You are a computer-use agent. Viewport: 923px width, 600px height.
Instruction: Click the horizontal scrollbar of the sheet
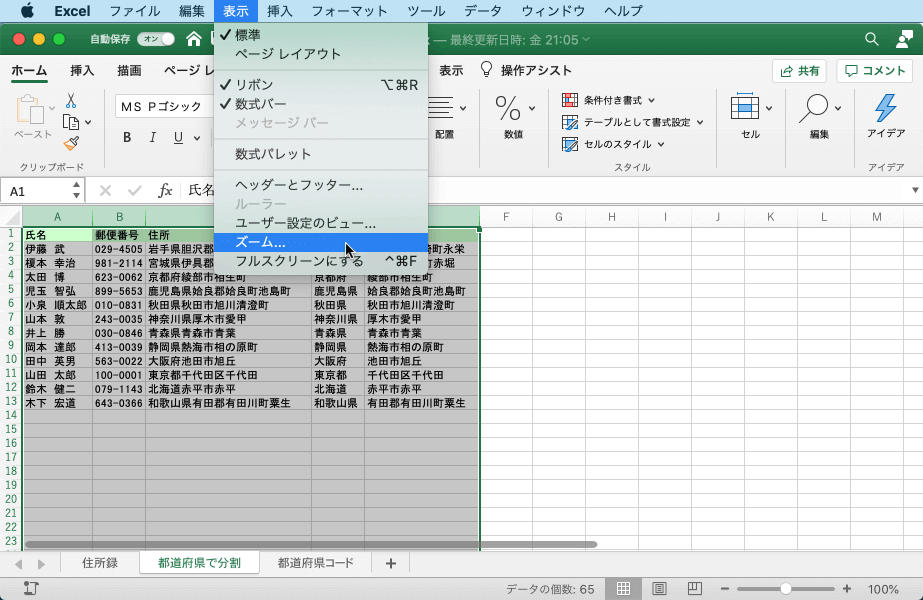[x=311, y=545]
